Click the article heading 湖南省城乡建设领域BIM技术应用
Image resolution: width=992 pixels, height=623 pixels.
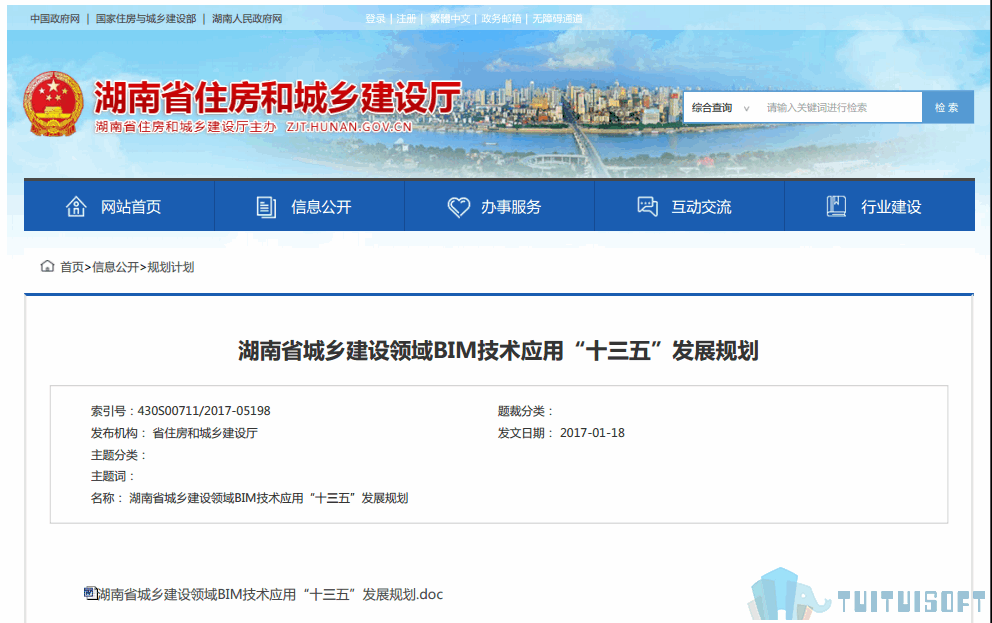[x=499, y=350]
